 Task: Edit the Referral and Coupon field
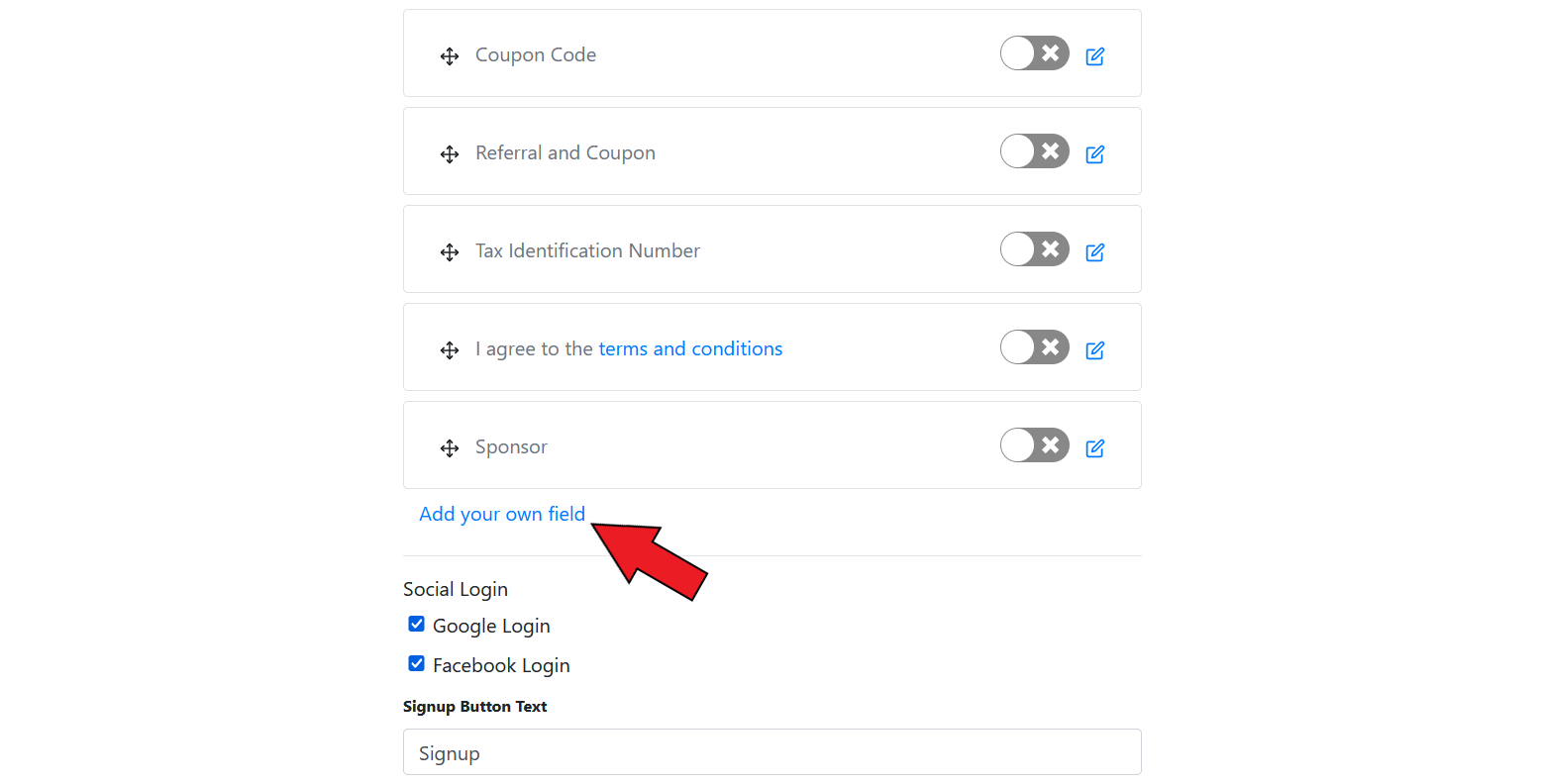click(1094, 154)
